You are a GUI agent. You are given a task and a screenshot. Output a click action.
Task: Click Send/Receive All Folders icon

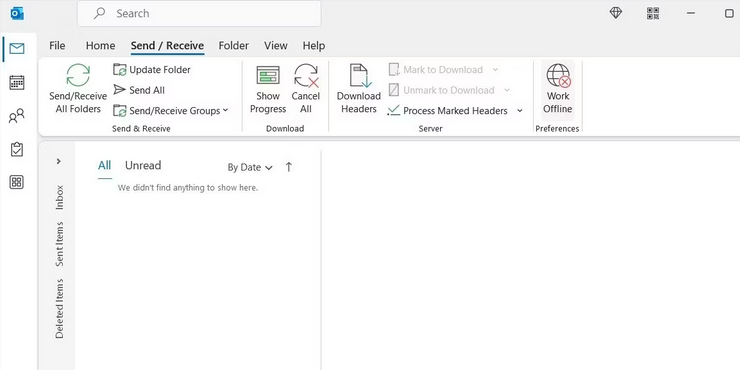click(x=78, y=76)
